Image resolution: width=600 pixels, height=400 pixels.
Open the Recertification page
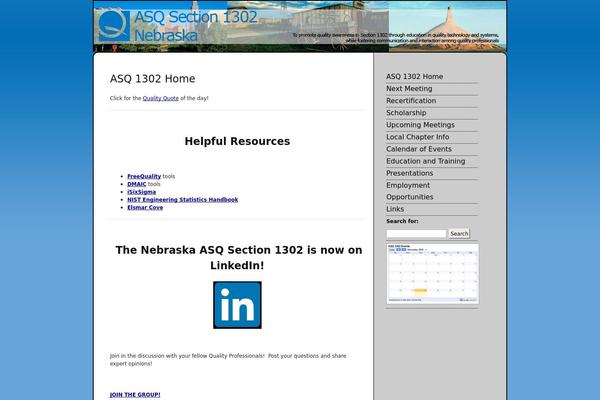pyautogui.click(x=411, y=101)
